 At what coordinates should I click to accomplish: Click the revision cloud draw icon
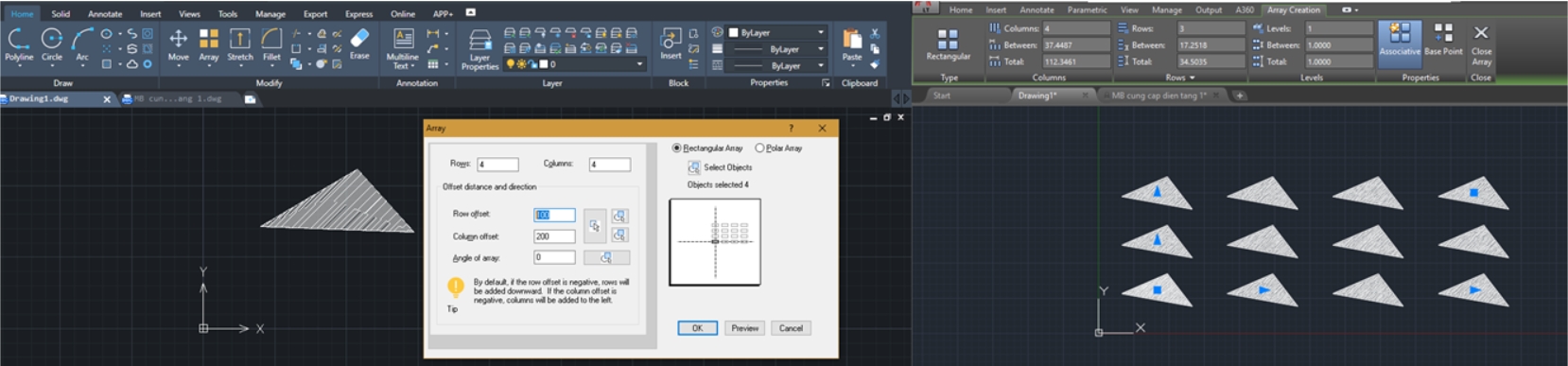click(x=132, y=64)
